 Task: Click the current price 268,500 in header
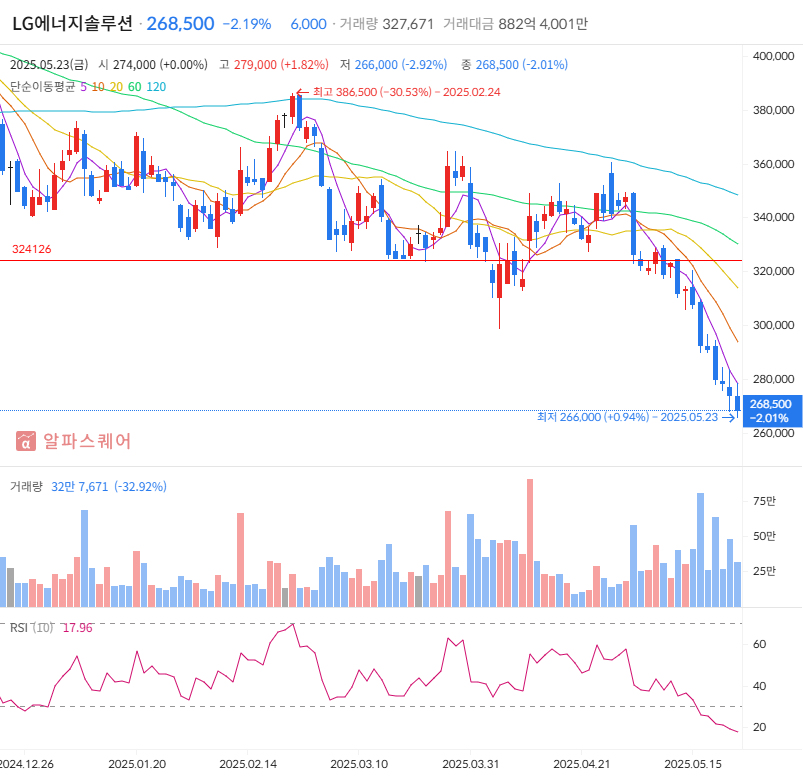tap(180, 24)
